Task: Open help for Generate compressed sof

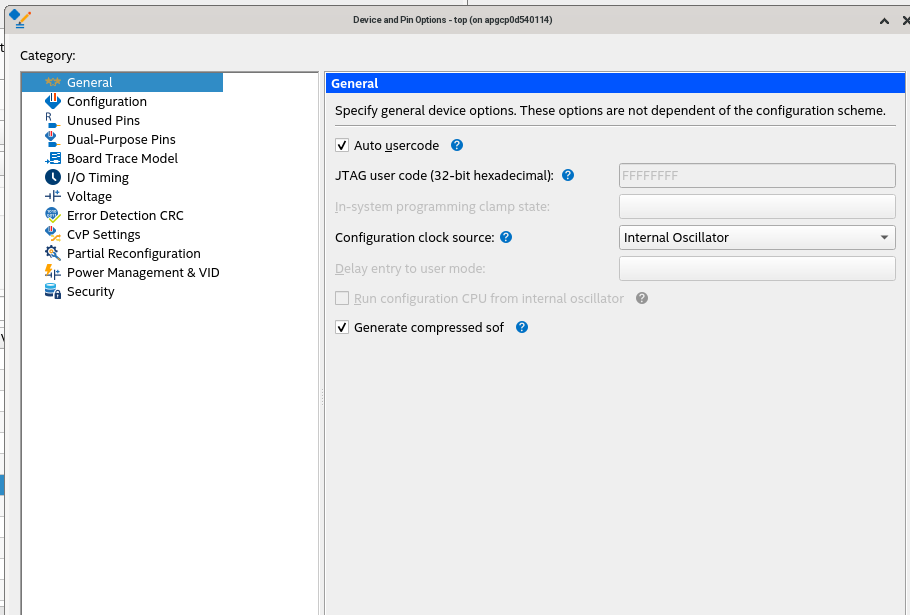Action: (521, 327)
